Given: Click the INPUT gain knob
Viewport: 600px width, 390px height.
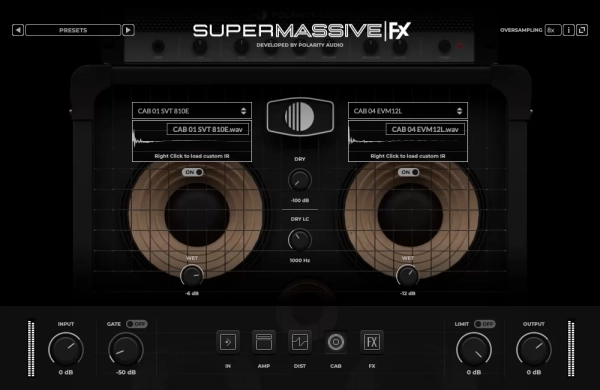Looking at the screenshot, I should click(x=66, y=349).
